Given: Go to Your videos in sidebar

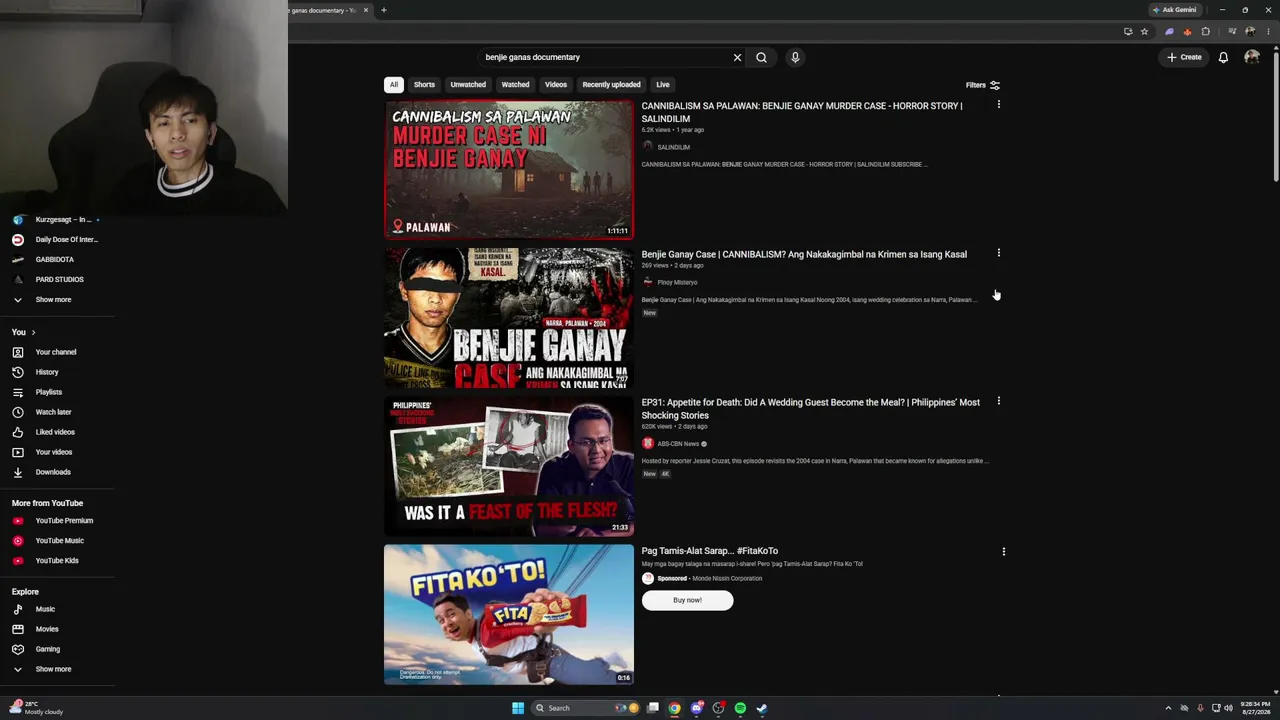Looking at the screenshot, I should coord(56,452).
